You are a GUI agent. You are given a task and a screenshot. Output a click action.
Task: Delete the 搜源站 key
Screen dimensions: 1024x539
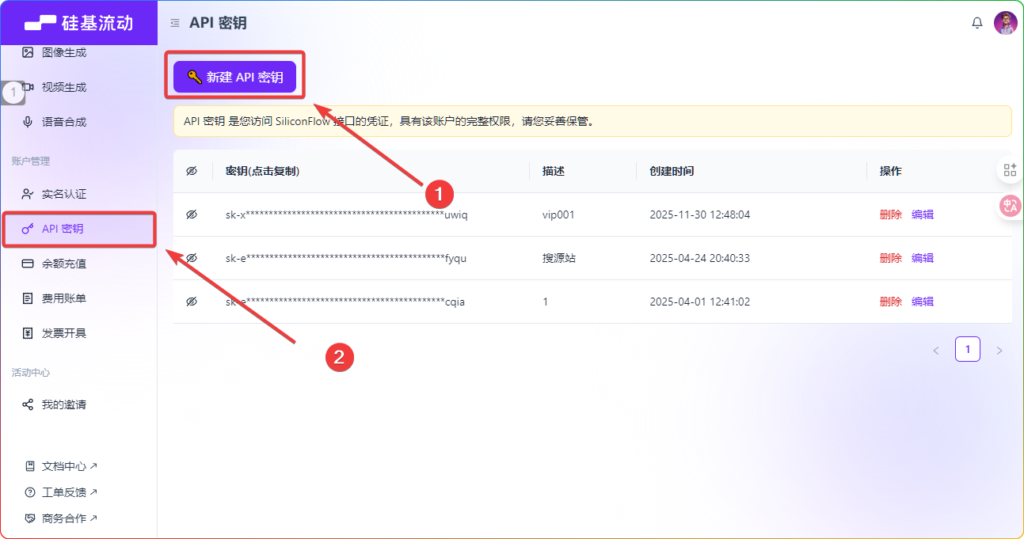pos(890,258)
